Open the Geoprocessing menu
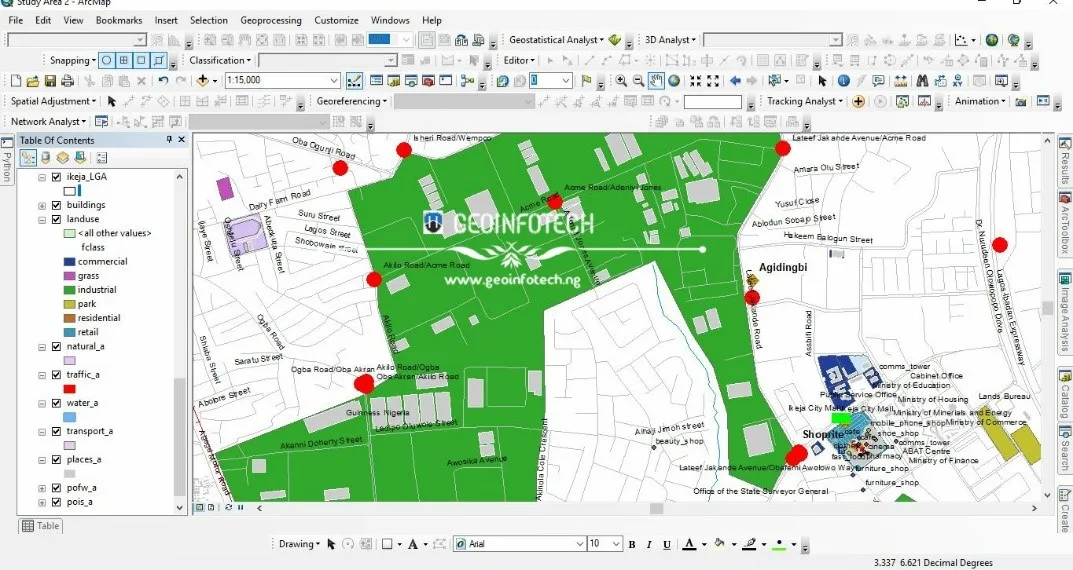Image resolution: width=1073 pixels, height=570 pixels. pos(271,21)
